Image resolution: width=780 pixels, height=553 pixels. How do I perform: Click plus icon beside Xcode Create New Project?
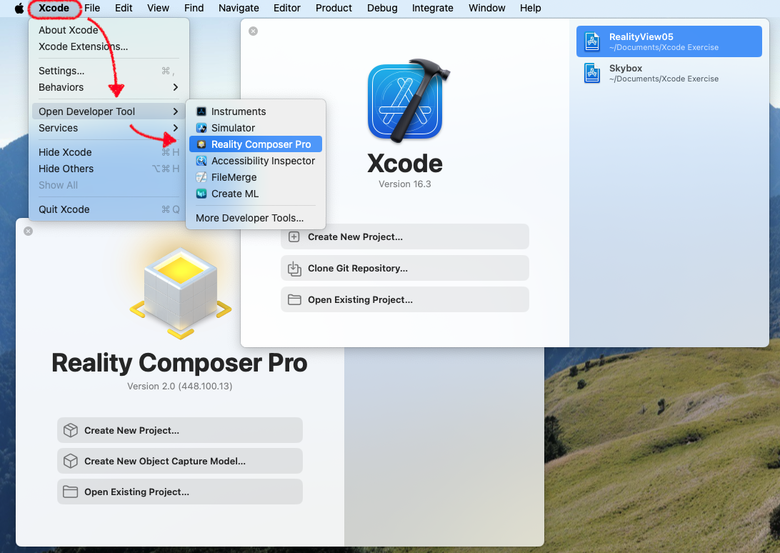[294, 237]
